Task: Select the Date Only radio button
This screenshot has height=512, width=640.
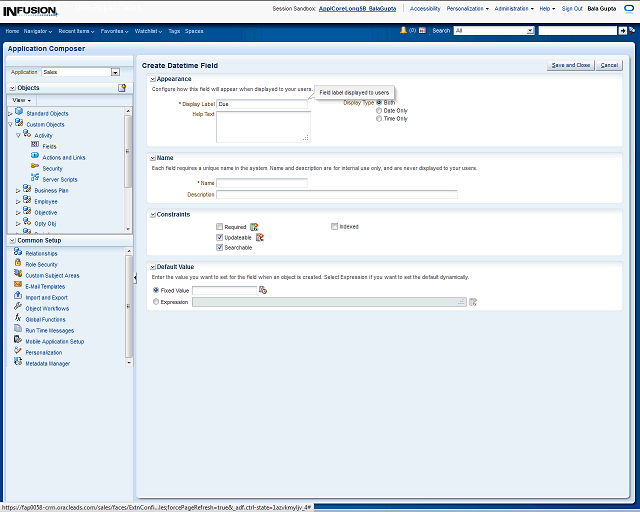Action: (x=379, y=110)
